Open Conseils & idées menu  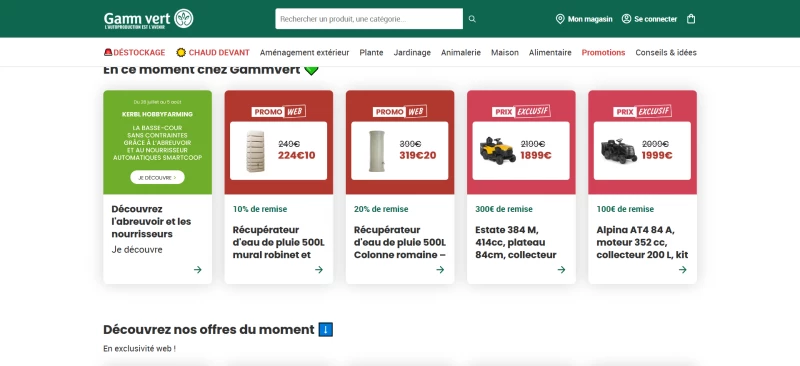tap(666, 52)
